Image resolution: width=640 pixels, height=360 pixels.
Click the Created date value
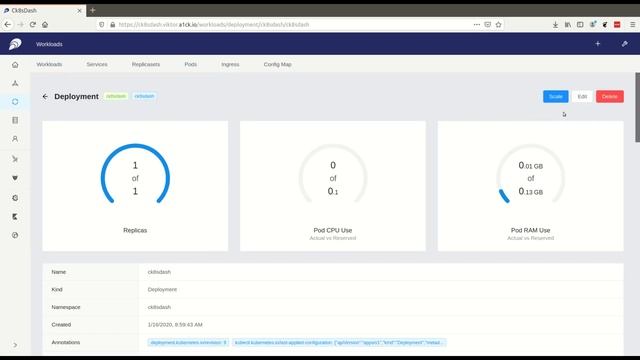tap(175, 325)
